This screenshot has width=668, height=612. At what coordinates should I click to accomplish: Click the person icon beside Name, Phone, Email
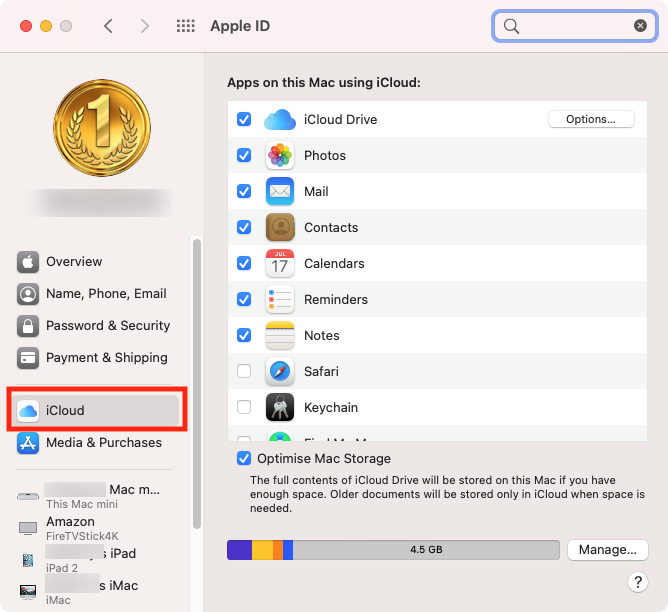click(x=28, y=294)
